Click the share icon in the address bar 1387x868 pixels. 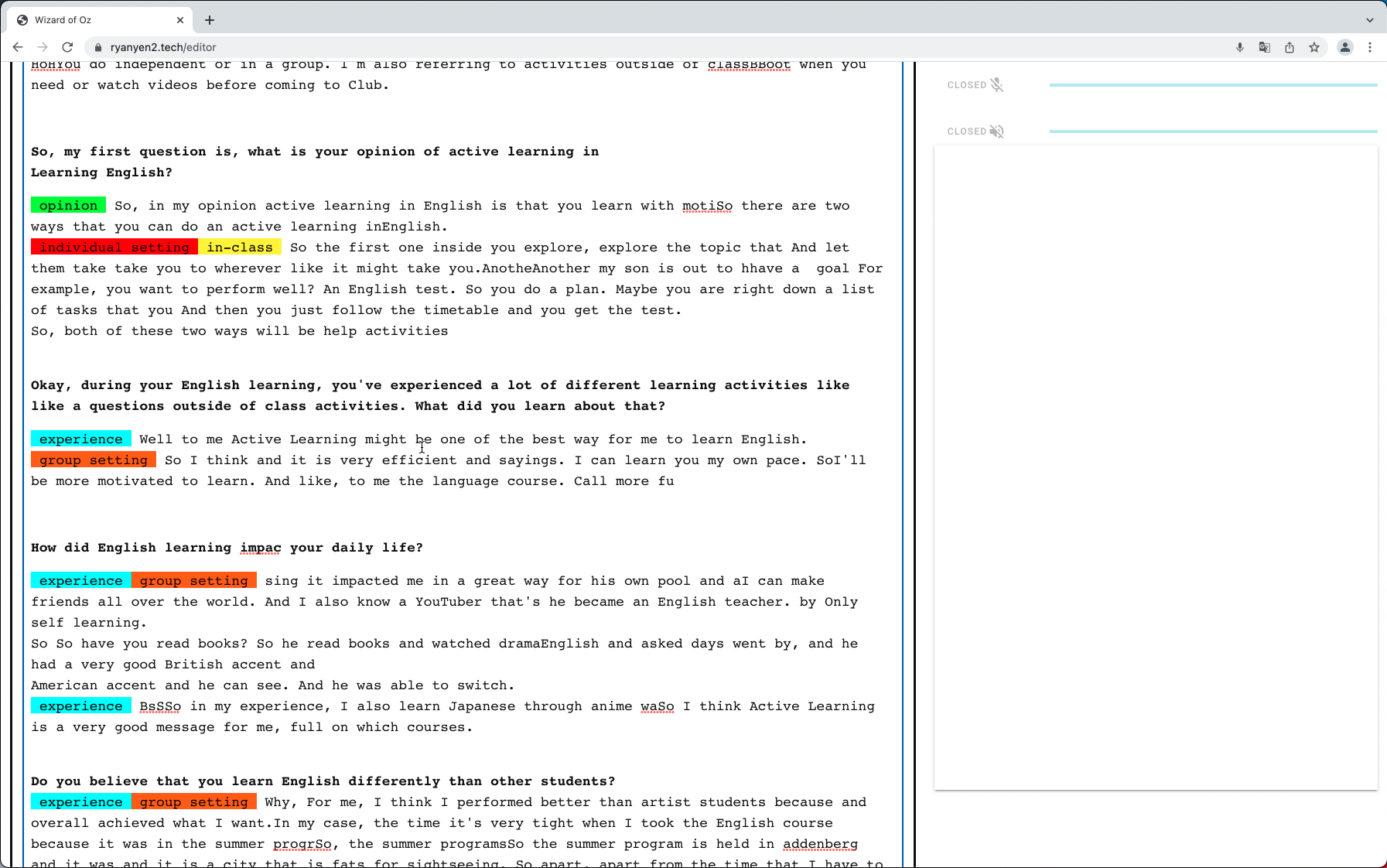(1290, 47)
